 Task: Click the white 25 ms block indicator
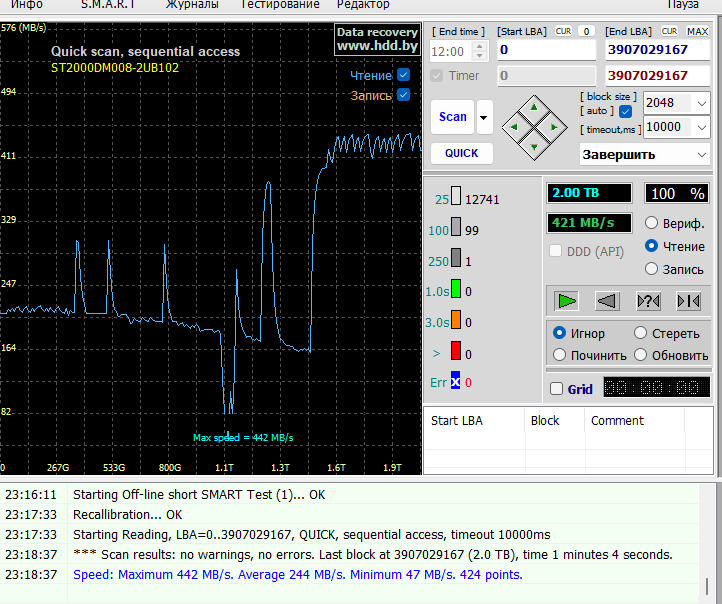pyautogui.click(x=456, y=196)
